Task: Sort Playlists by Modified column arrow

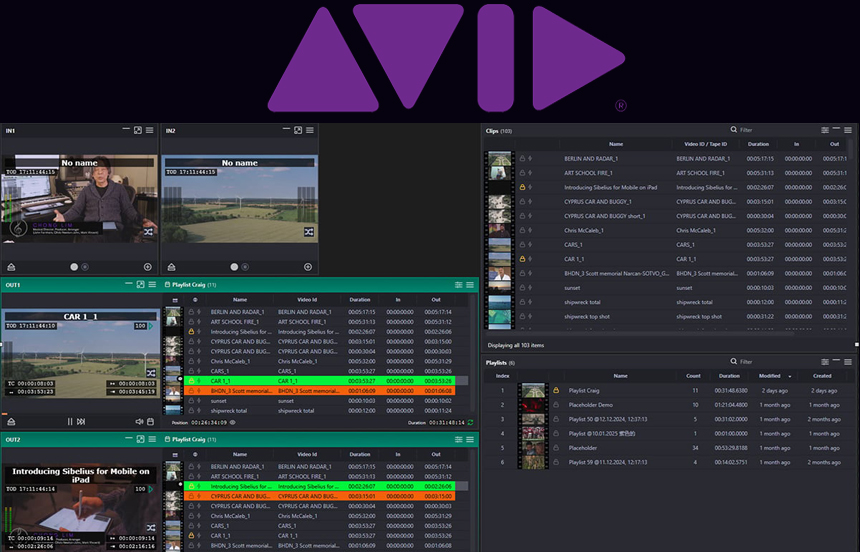Action: [790, 376]
